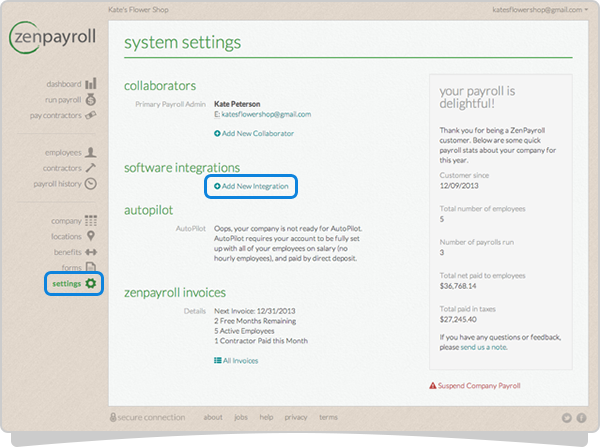The height and width of the screenshot is (447, 600).
Task: Click the secure connection text
Action: (x=151, y=417)
